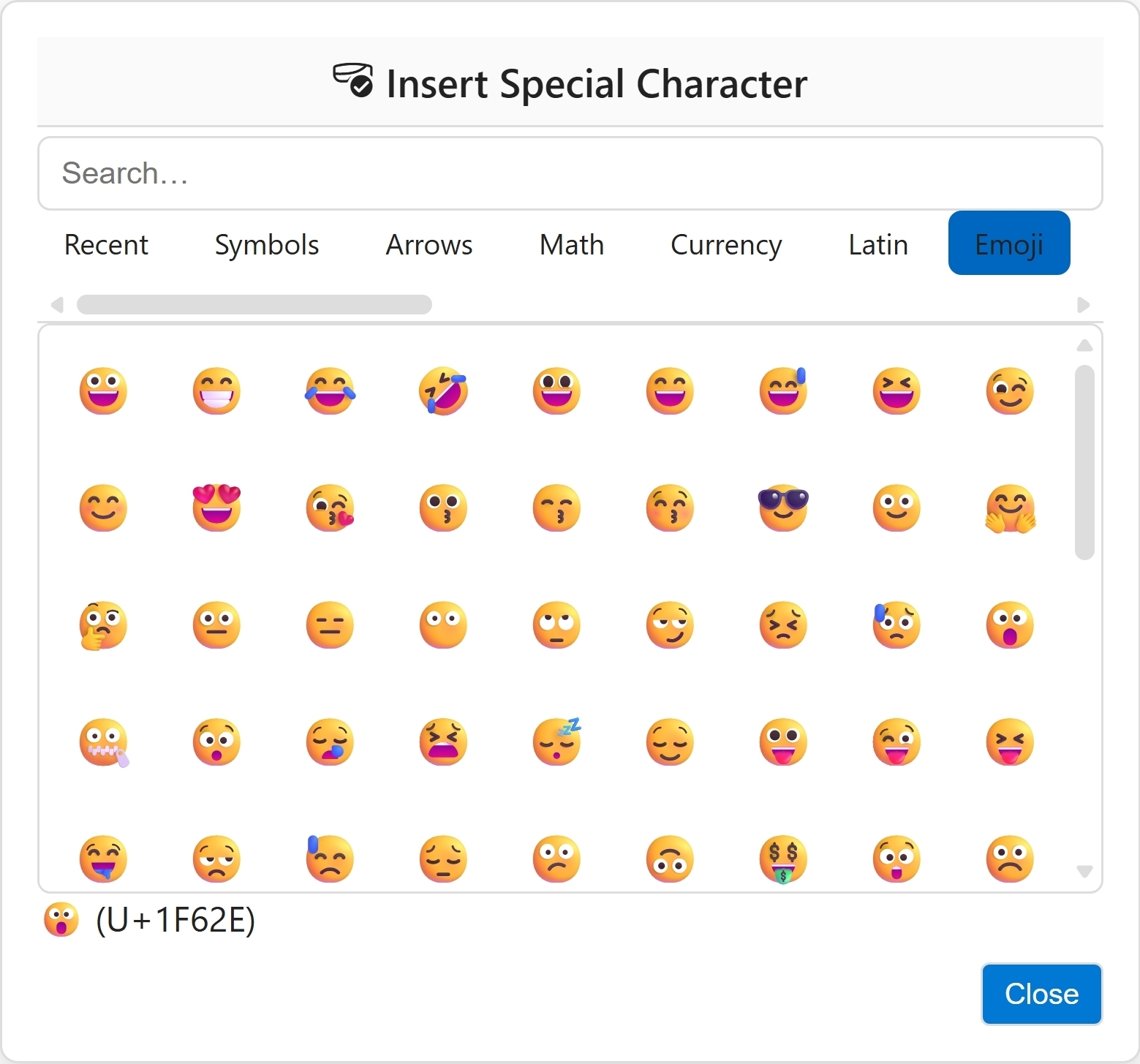This screenshot has width=1140, height=1064.
Task: Open the Currency category tab
Action: [x=726, y=244]
